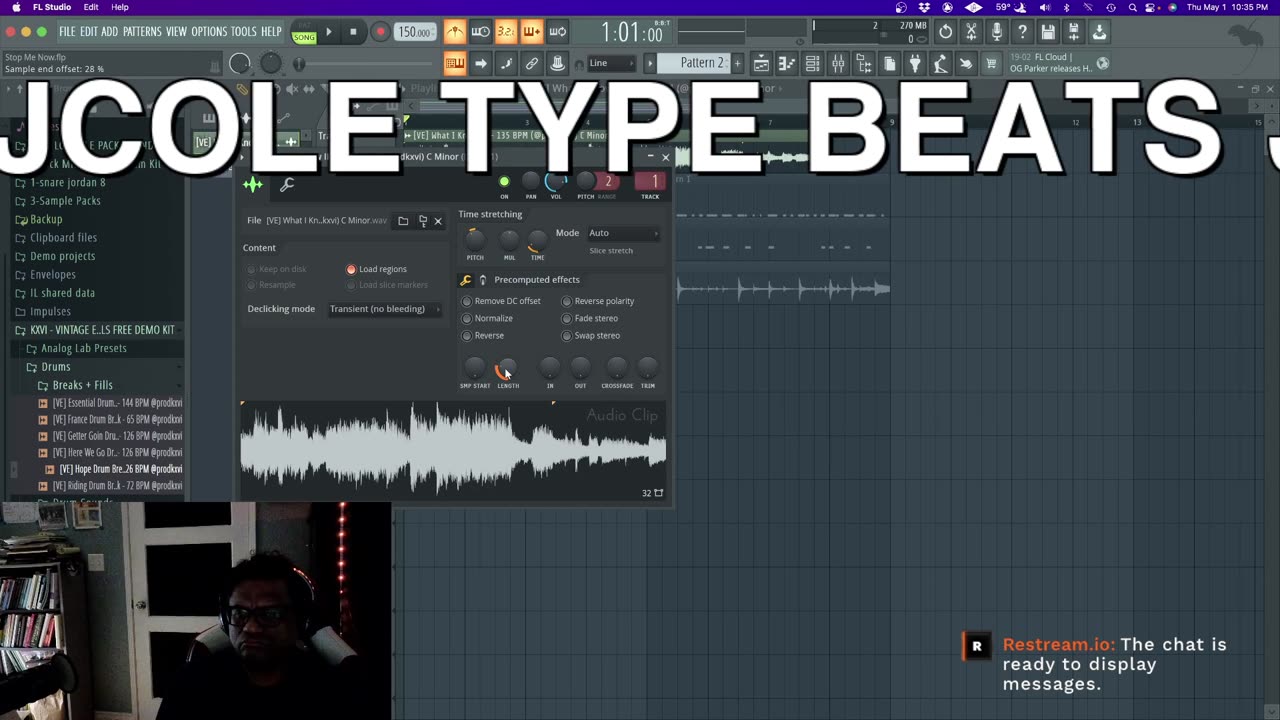Click the open file folder icon in sampler

[x=403, y=221]
